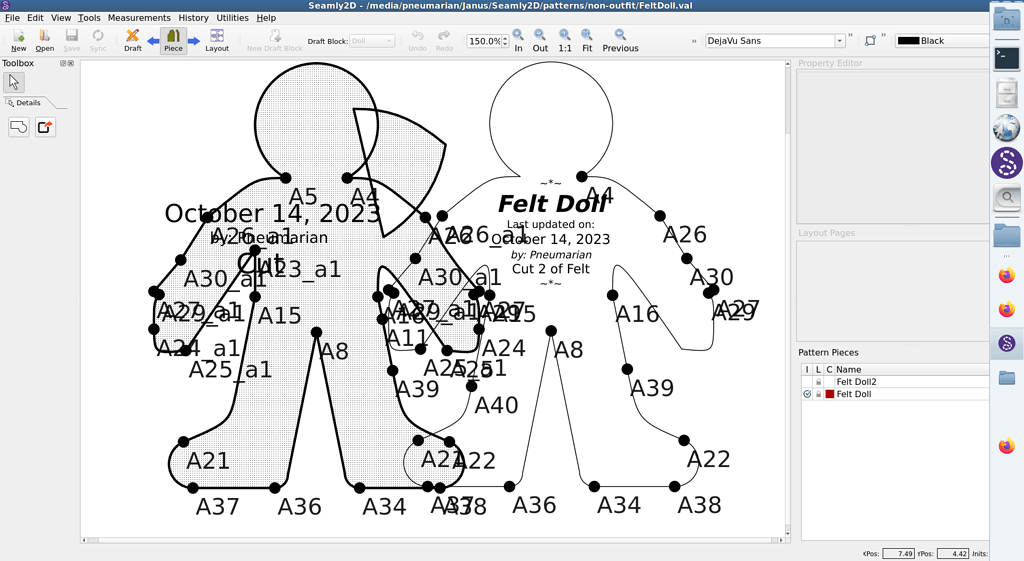Image resolution: width=1024 pixels, height=561 pixels.
Task: Open a pattern file with Open button
Action: coord(44,40)
